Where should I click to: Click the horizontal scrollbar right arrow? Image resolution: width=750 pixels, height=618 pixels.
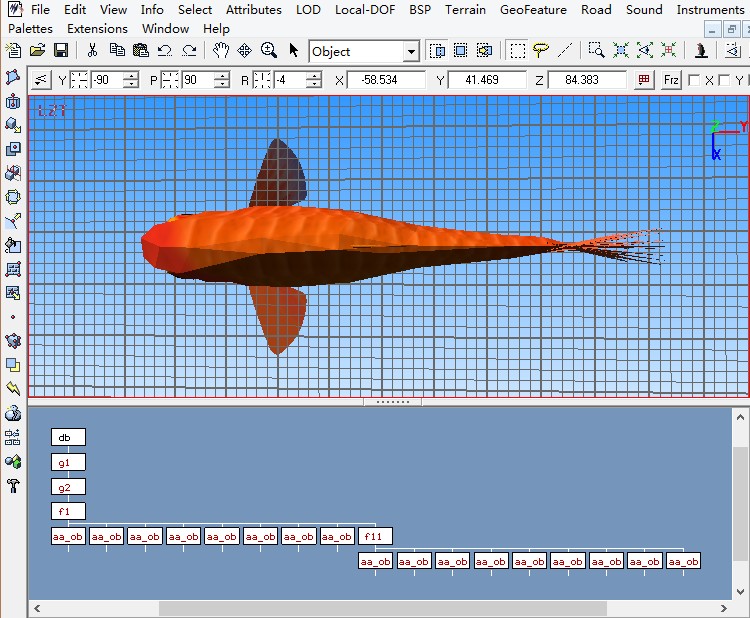click(x=724, y=608)
